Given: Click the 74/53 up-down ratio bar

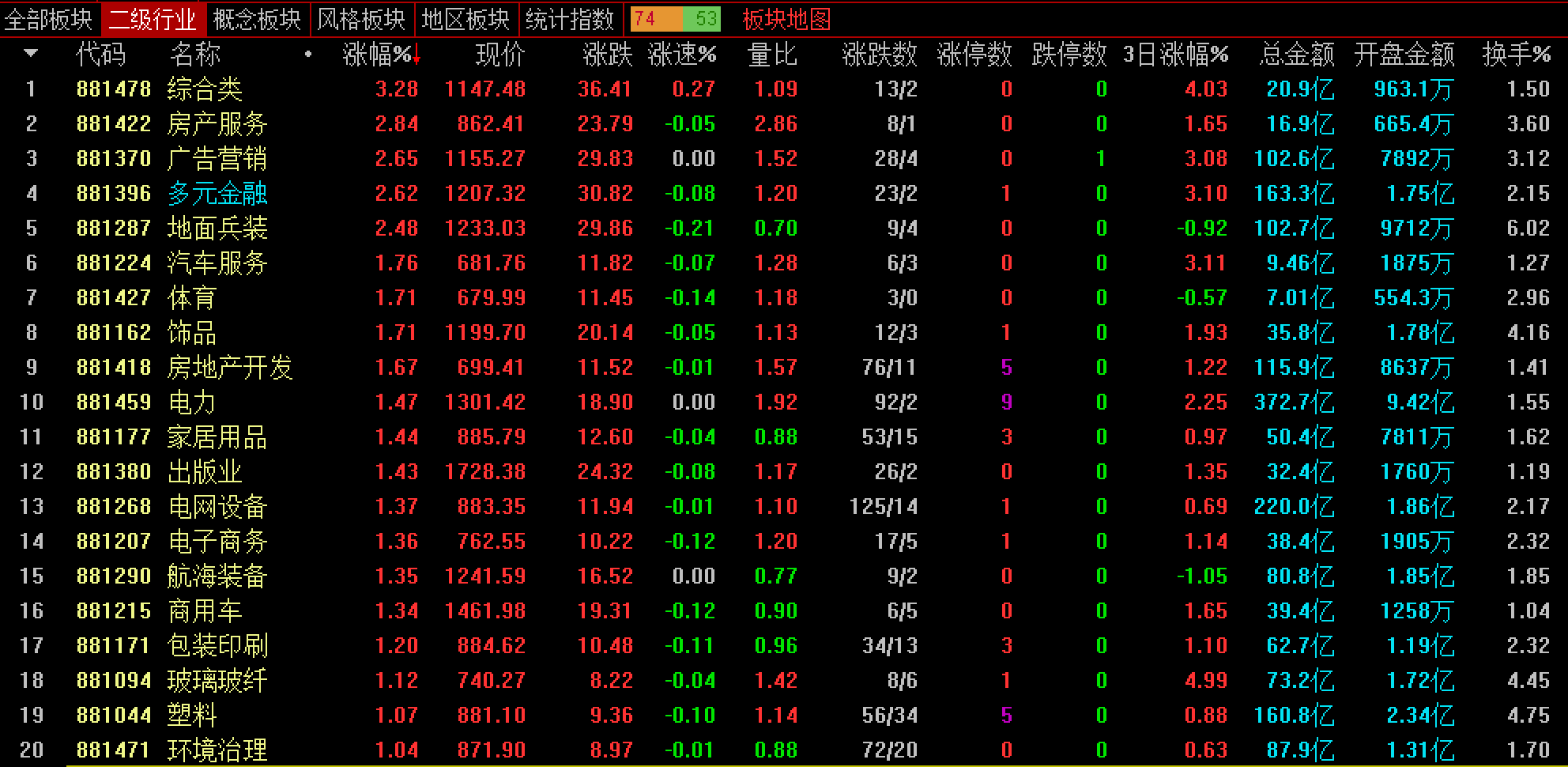Looking at the screenshot, I should tap(676, 19).
